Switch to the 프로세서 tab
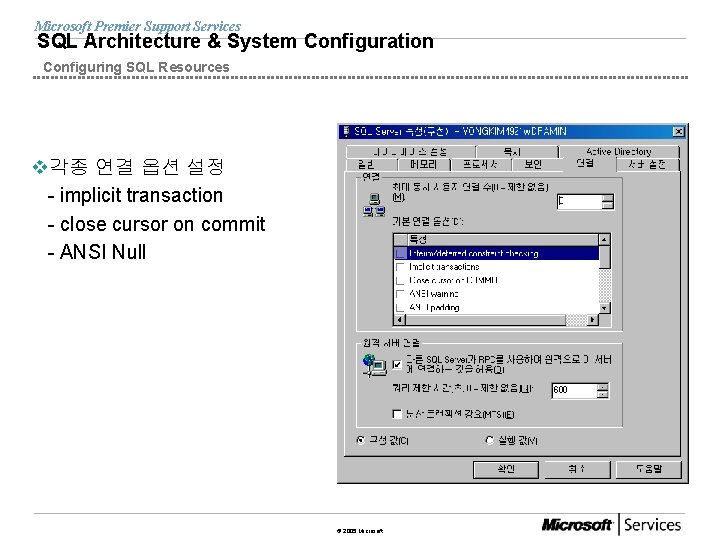The image size is (720, 540). [480, 164]
